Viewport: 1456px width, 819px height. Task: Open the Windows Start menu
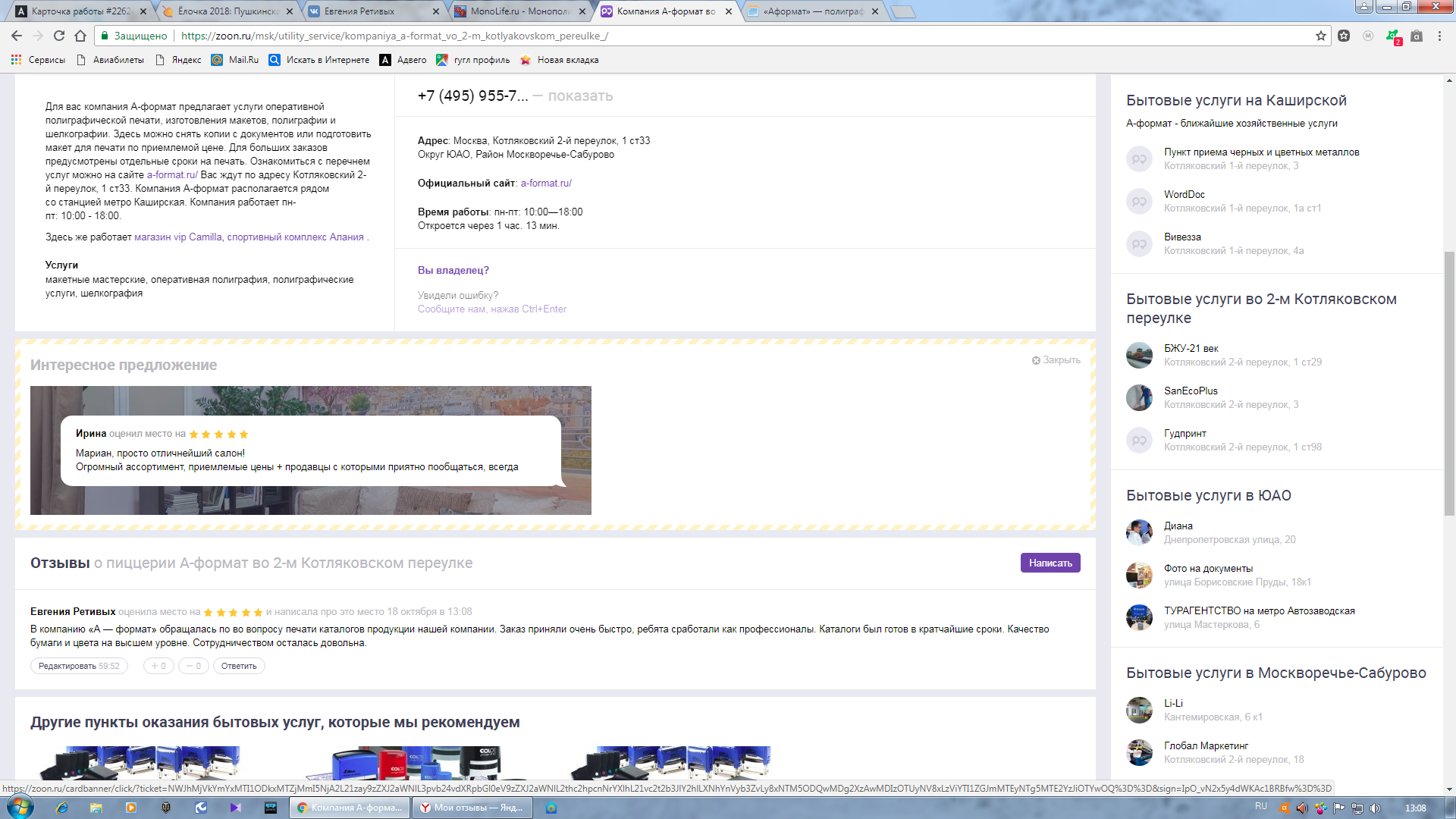coord(19,808)
